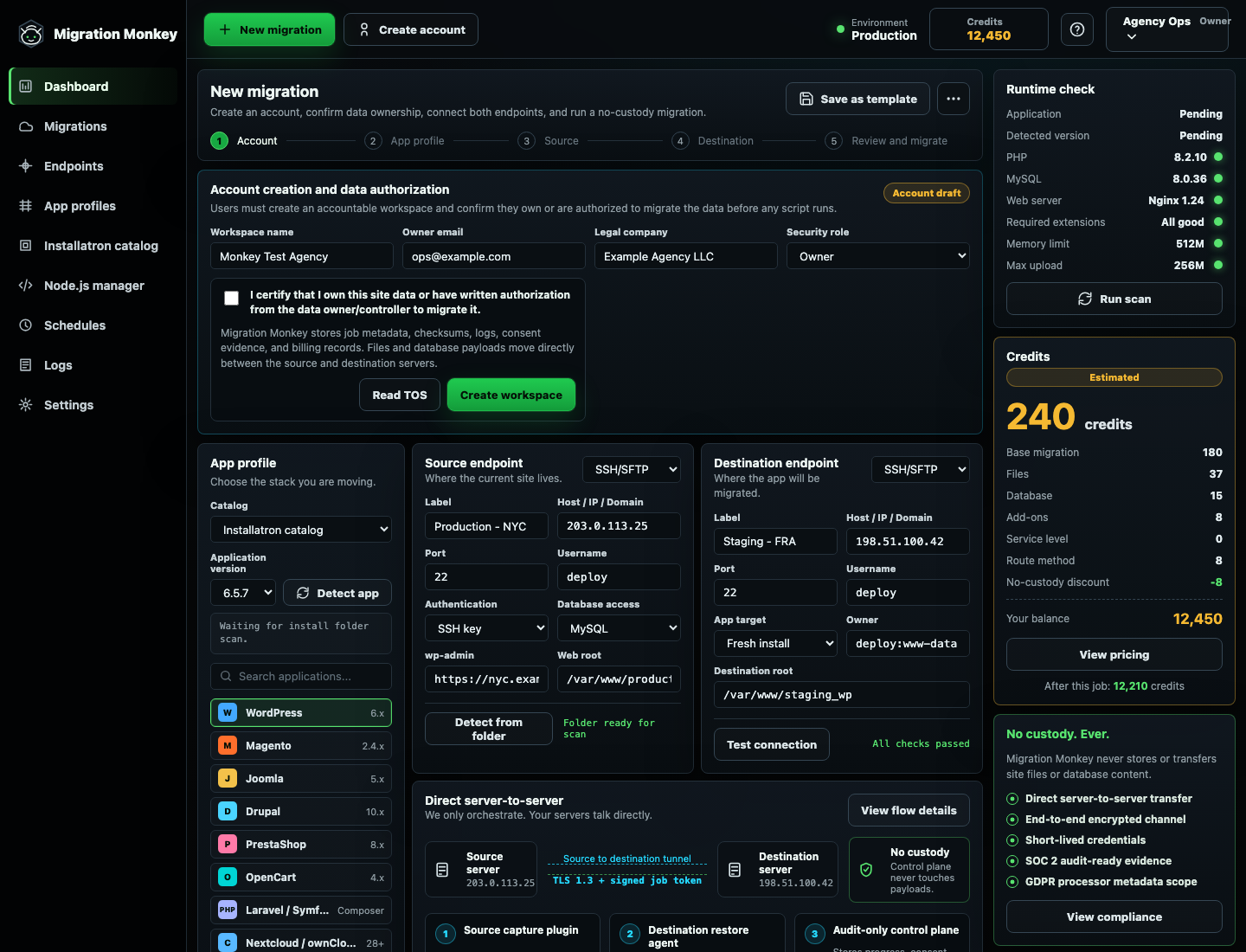Open the Application version 6.5.7 dropdown
Image resolution: width=1246 pixels, height=952 pixels.
243,593
